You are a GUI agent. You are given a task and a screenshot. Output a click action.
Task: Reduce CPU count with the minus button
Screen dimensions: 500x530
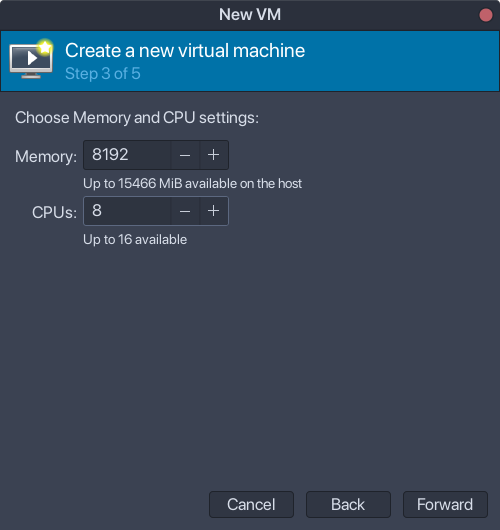pyautogui.click(x=185, y=211)
